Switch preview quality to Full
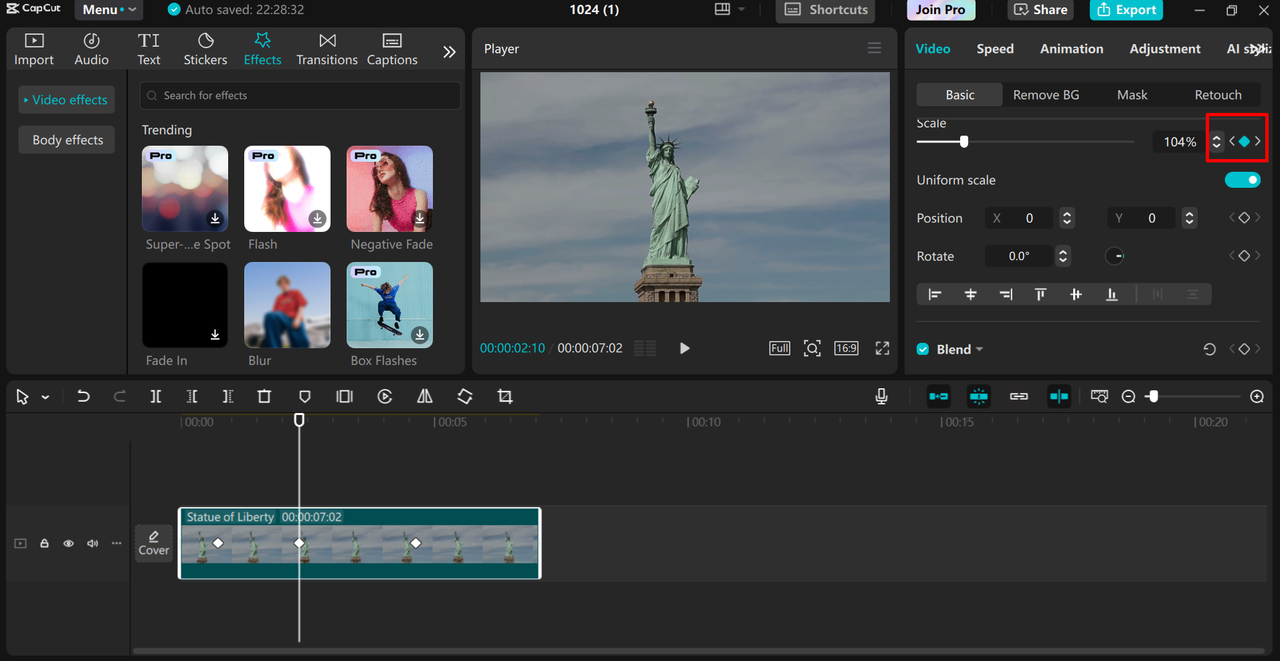The width and height of the screenshot is (1280, 661). [780, 348]
